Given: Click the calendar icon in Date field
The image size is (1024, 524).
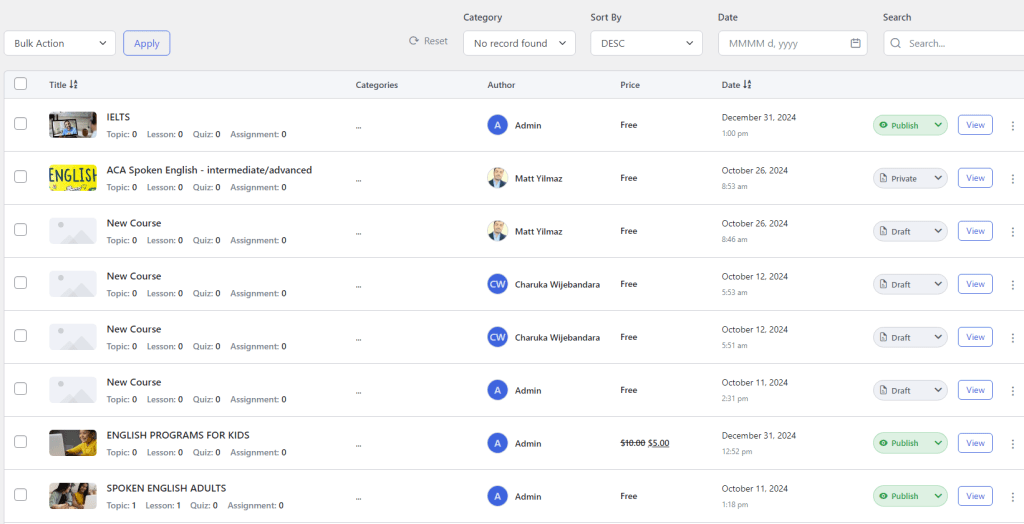Looking at the screenshot, I should 855,43.
